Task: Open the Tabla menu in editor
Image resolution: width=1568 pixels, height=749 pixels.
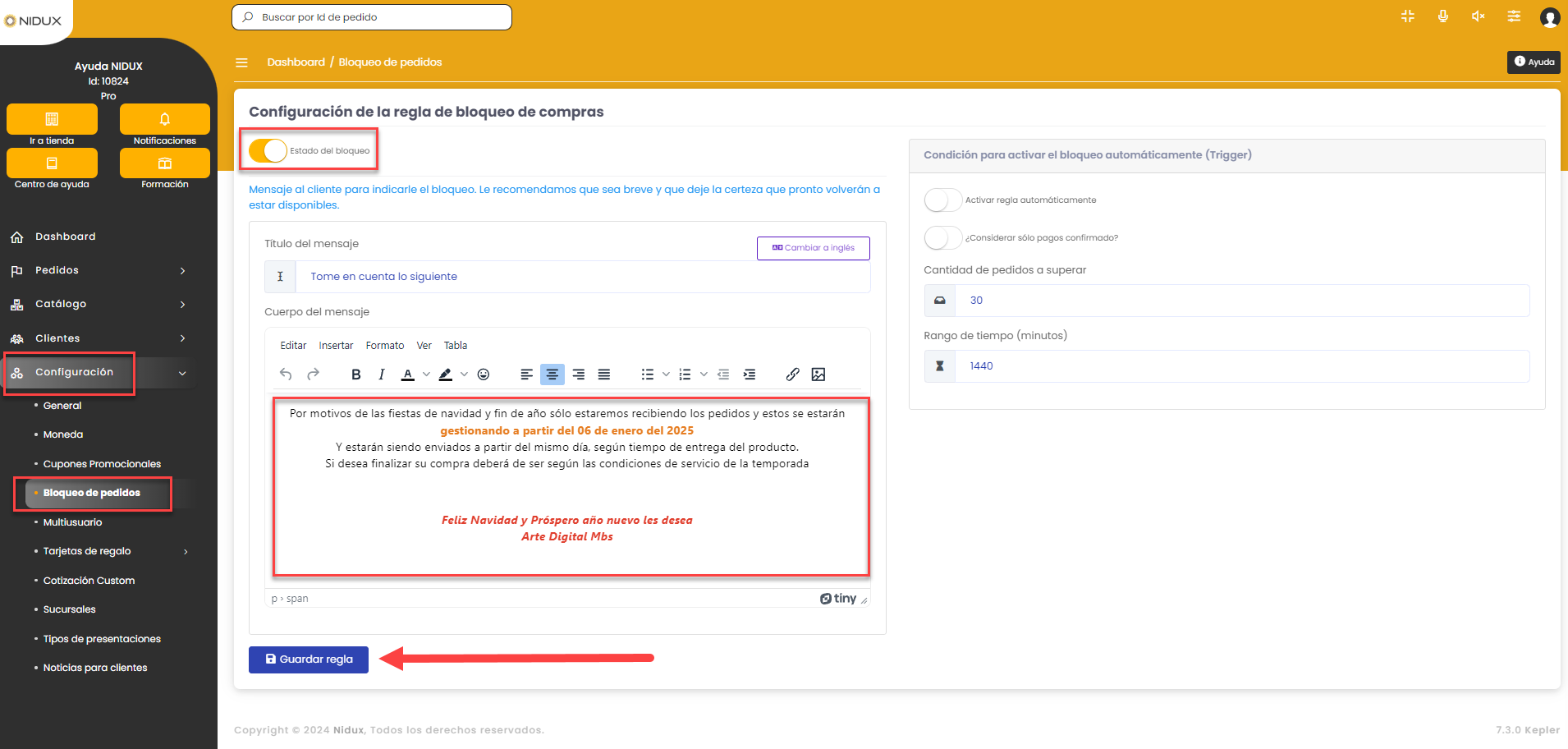Action: click(456, 346)
